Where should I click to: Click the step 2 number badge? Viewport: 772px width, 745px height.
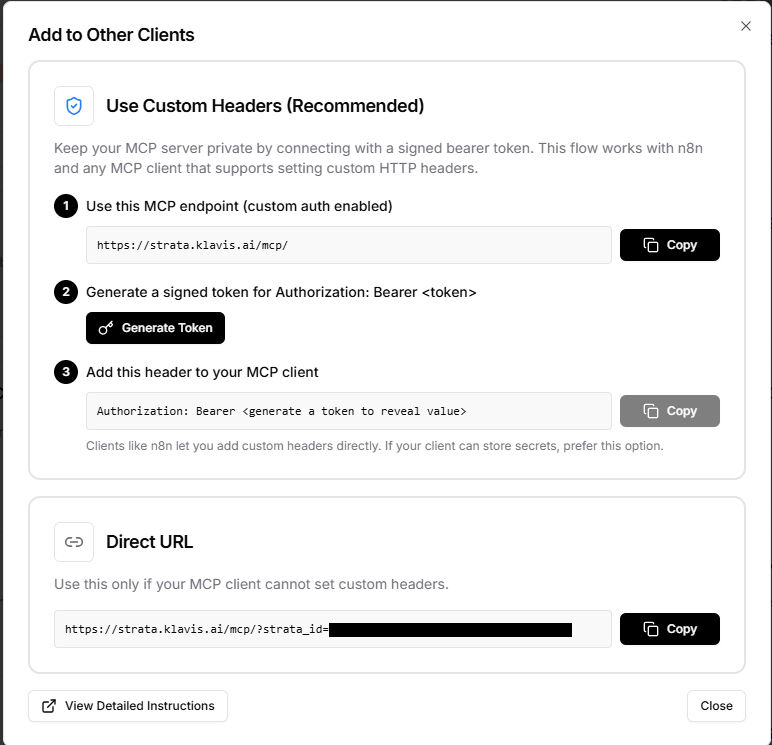65,292
